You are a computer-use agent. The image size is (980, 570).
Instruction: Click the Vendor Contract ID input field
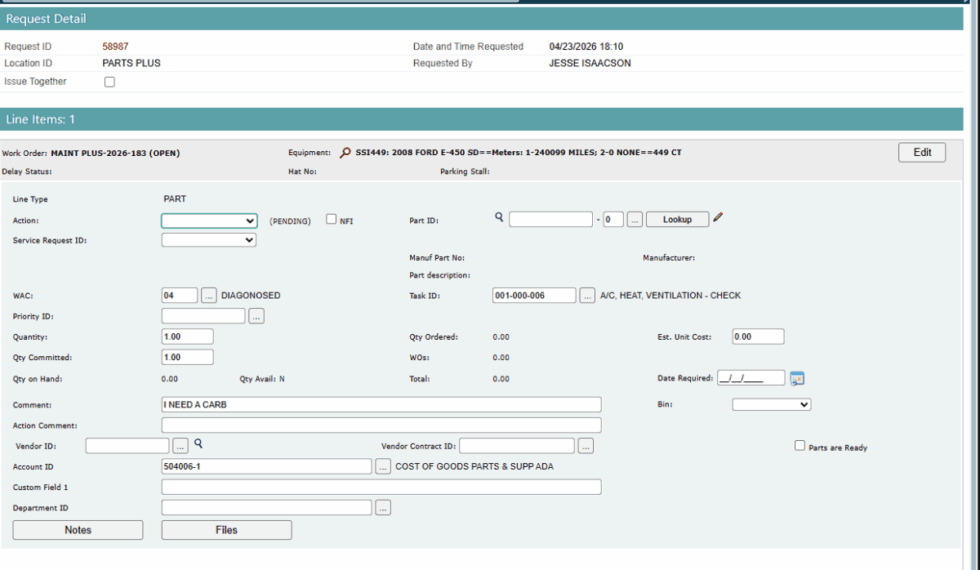[517, 446]
